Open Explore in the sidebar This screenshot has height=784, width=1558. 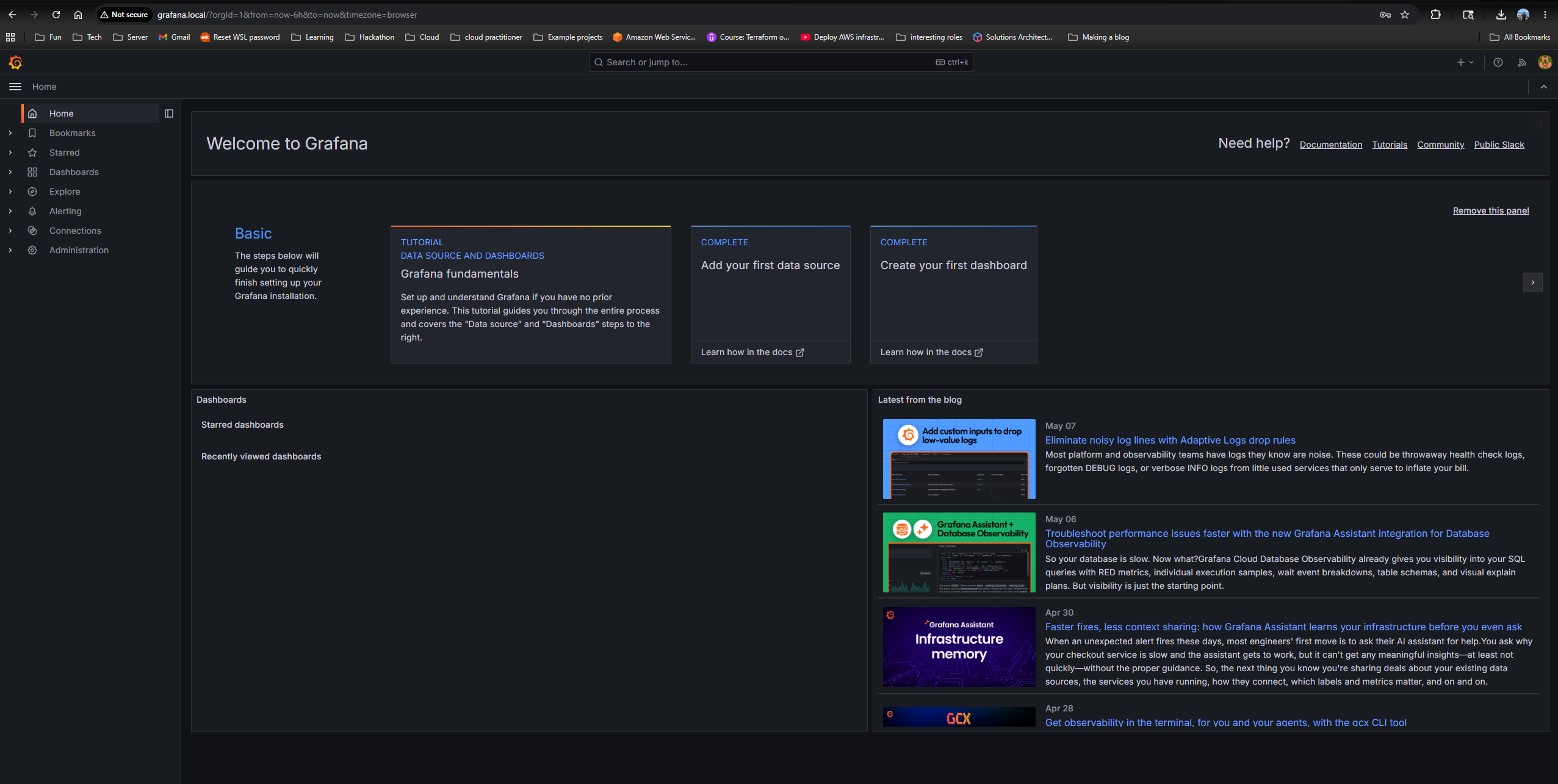(65, 192)
